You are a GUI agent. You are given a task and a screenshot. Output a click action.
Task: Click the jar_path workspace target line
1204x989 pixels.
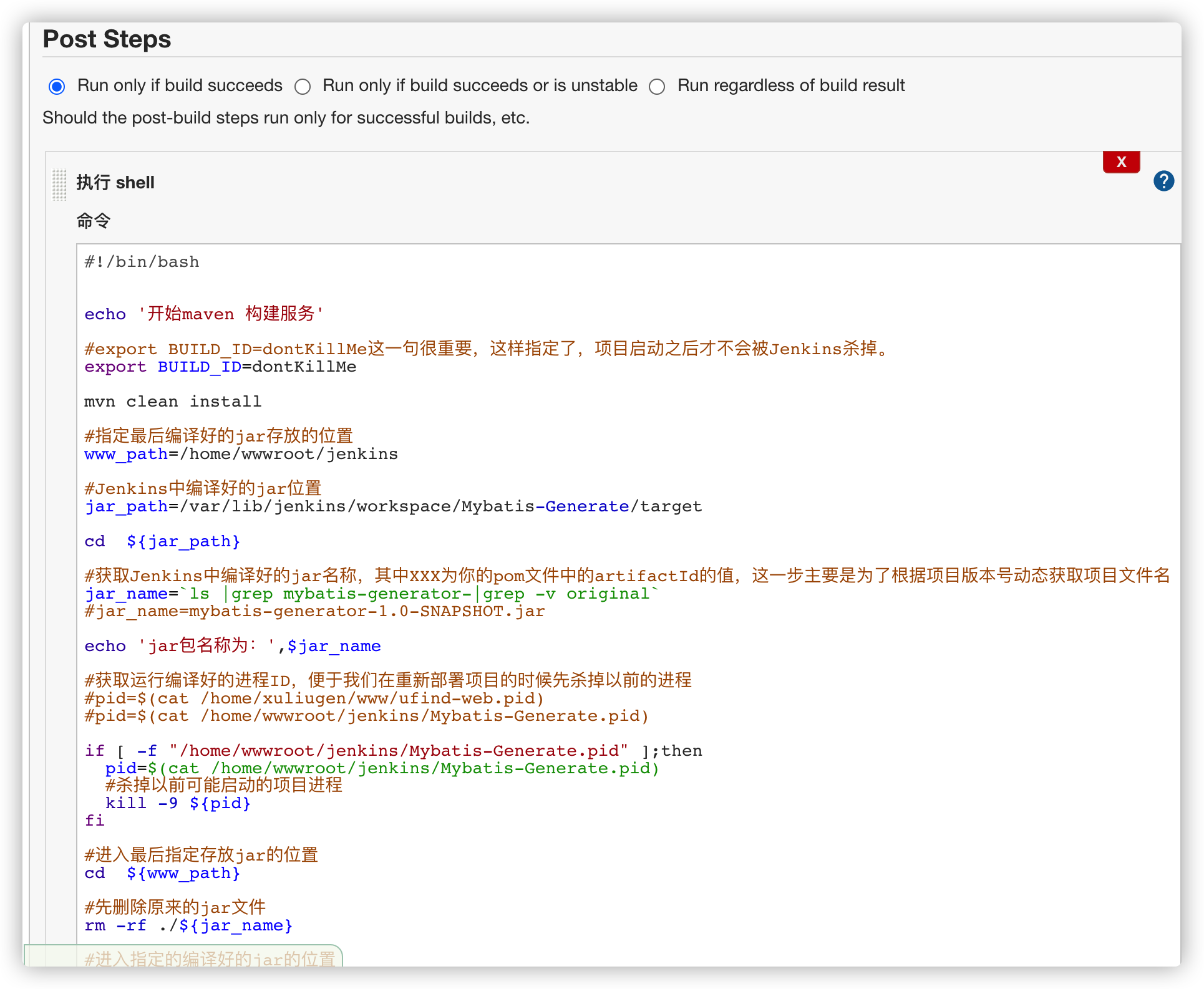tap(393, 506)
